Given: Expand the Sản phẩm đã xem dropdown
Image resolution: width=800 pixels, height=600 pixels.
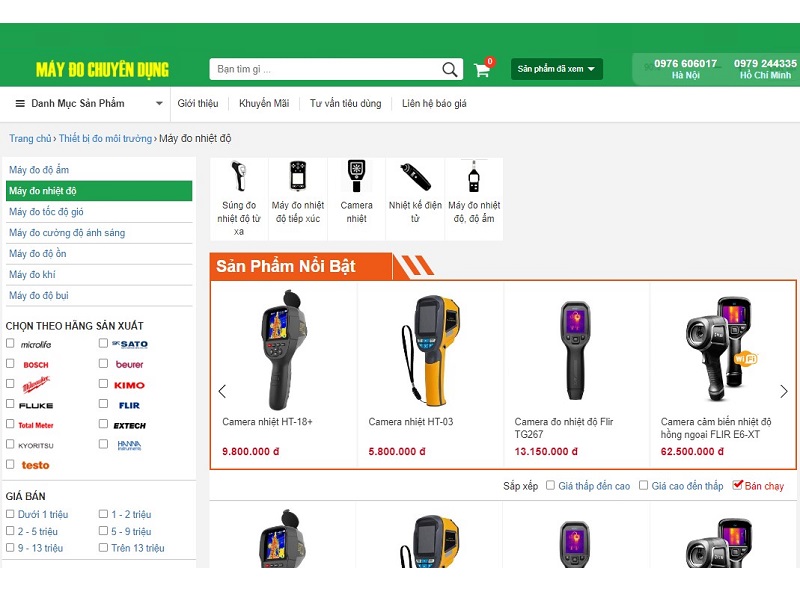Looking at the screenshot, I should [x=557, y=69].
